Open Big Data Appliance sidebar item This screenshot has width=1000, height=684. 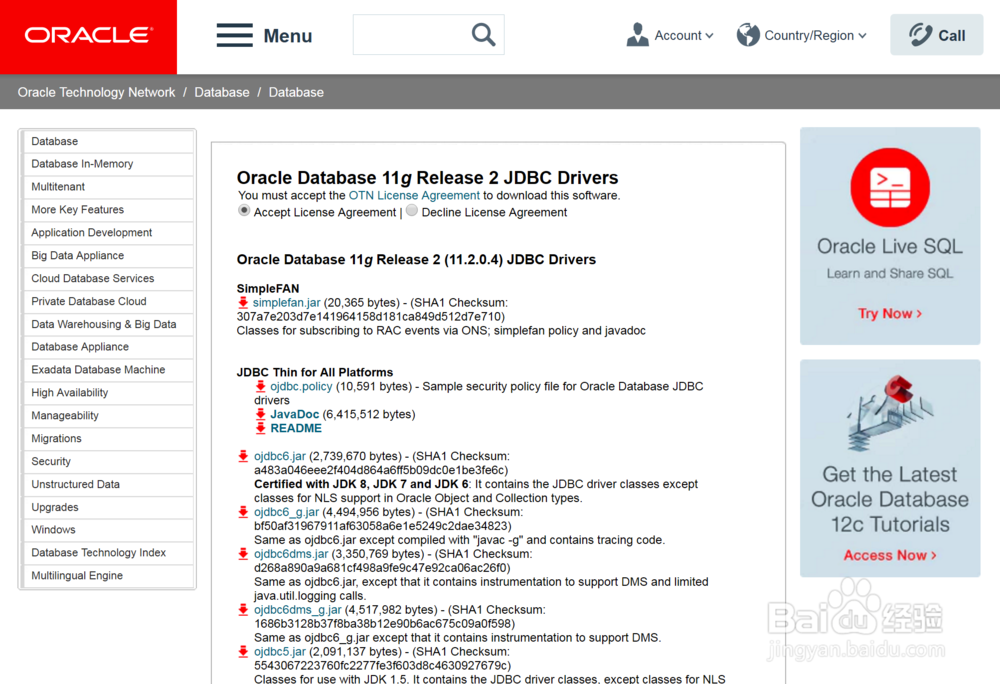click(x=108, y=256)
